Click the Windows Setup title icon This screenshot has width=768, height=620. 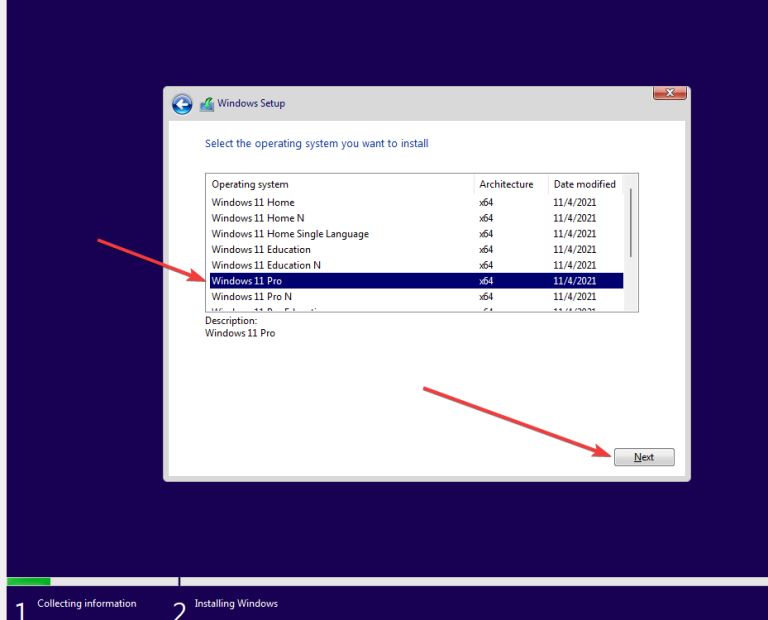[x=207, y=104]
